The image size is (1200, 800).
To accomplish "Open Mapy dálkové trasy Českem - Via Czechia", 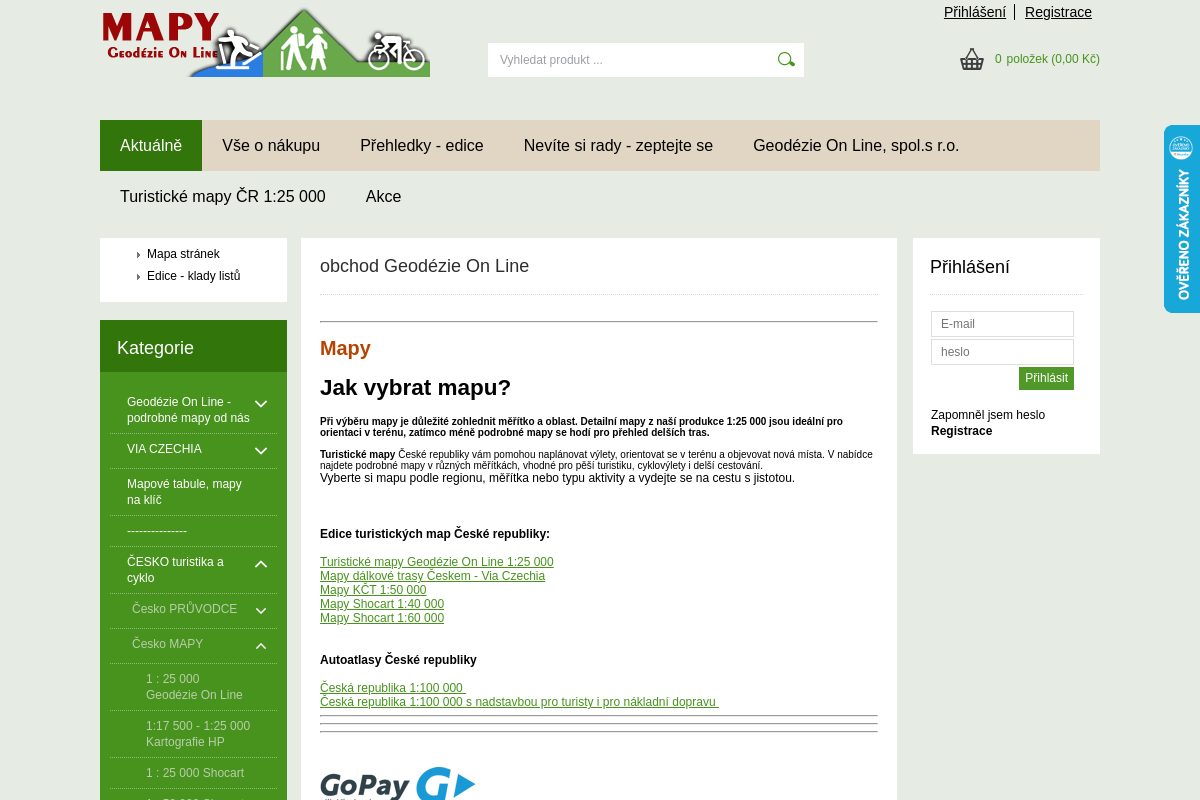I will 432,576.
